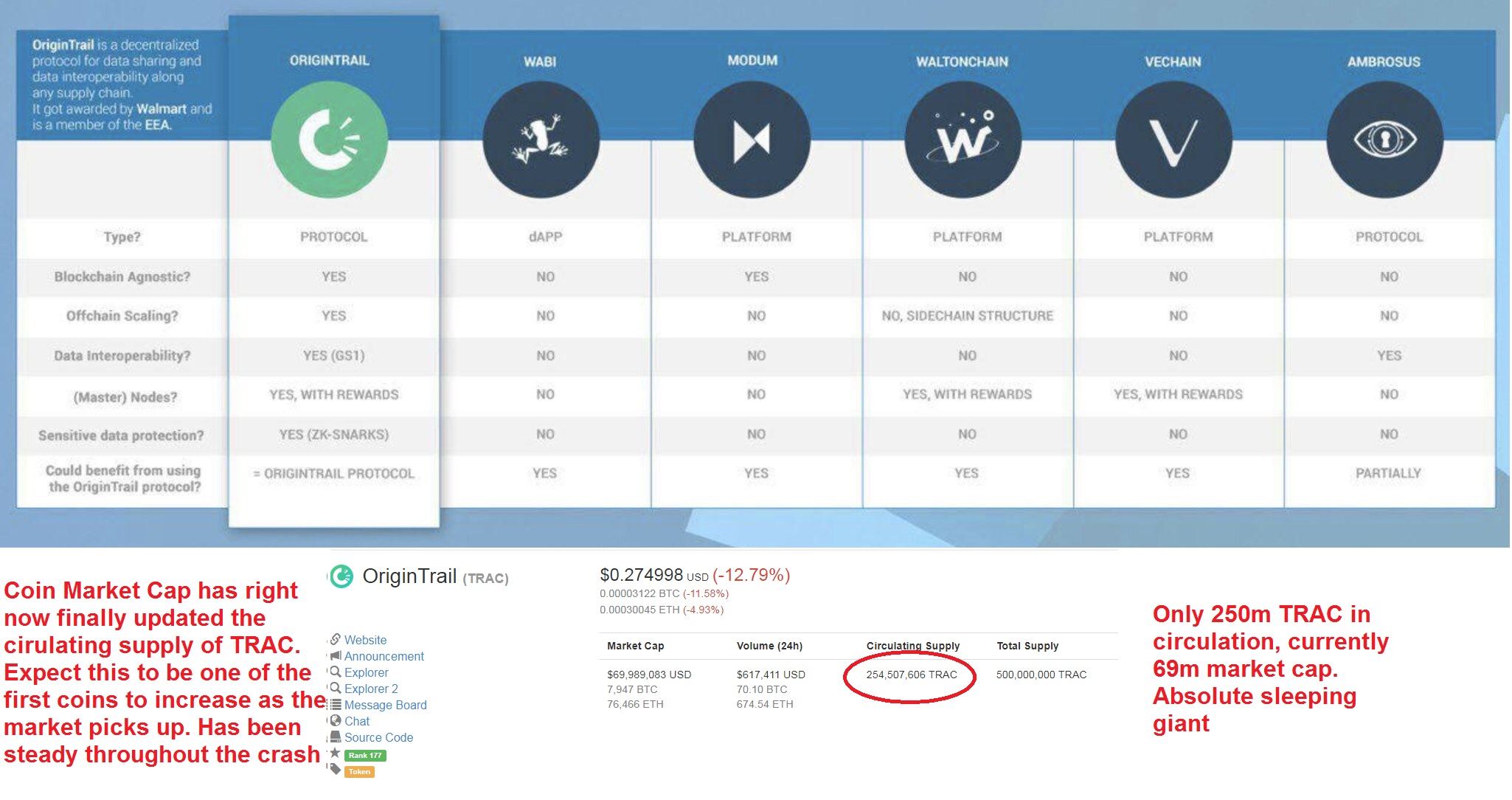The image size is (1512, 800).
Task: Click the YES (ZK-SNARKS) cell
Action: click(333, 435)
